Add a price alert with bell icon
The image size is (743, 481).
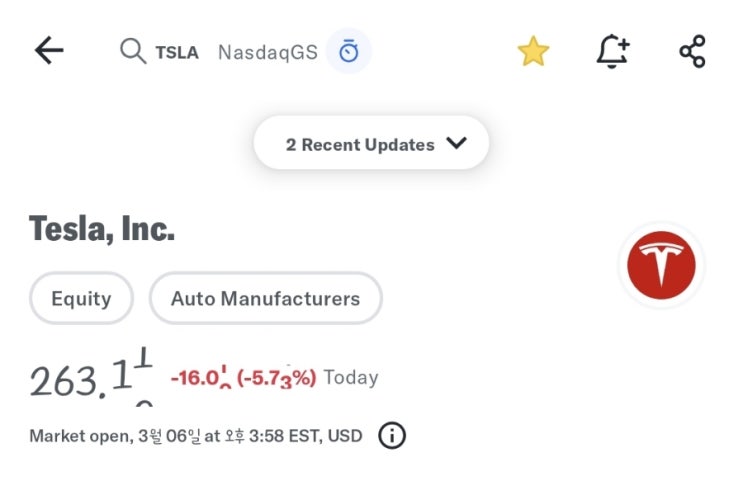point(613,52)
